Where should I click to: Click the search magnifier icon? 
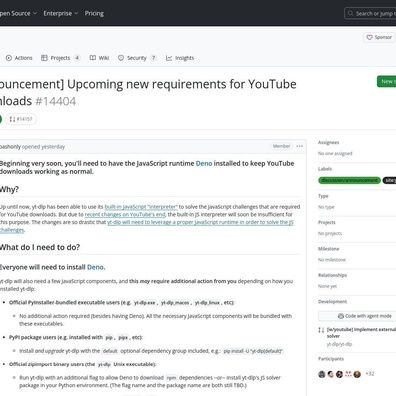[350, 13]
